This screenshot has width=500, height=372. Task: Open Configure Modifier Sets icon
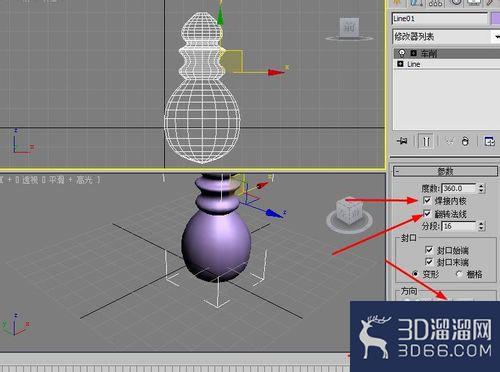coord(489,141)
